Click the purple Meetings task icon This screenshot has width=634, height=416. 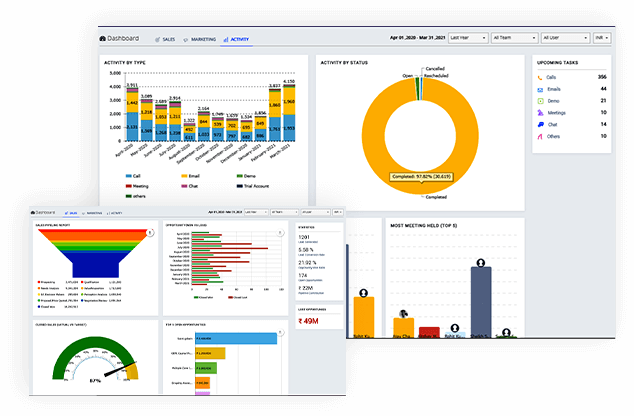(540, 113)
